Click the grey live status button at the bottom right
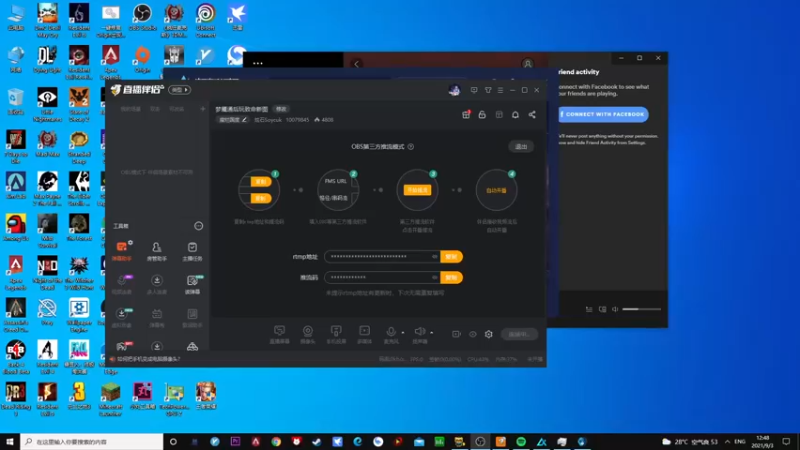The height and width of the screenshot is (450, 800). click(x=519, y=334)
